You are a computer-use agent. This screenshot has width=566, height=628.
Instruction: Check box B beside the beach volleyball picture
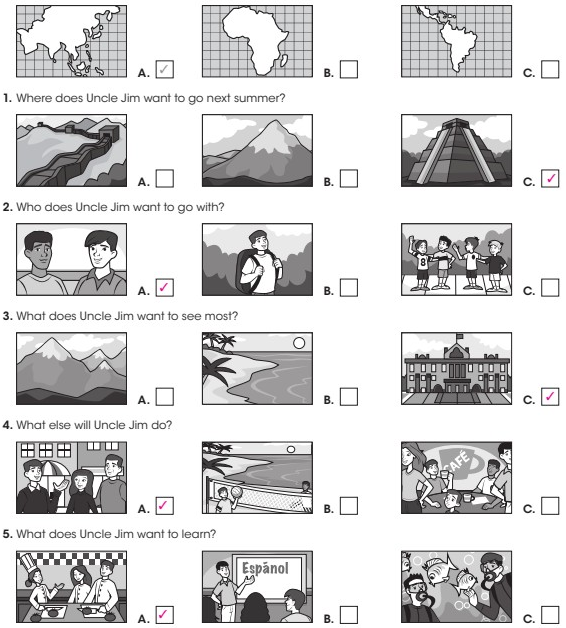(348, 505)
